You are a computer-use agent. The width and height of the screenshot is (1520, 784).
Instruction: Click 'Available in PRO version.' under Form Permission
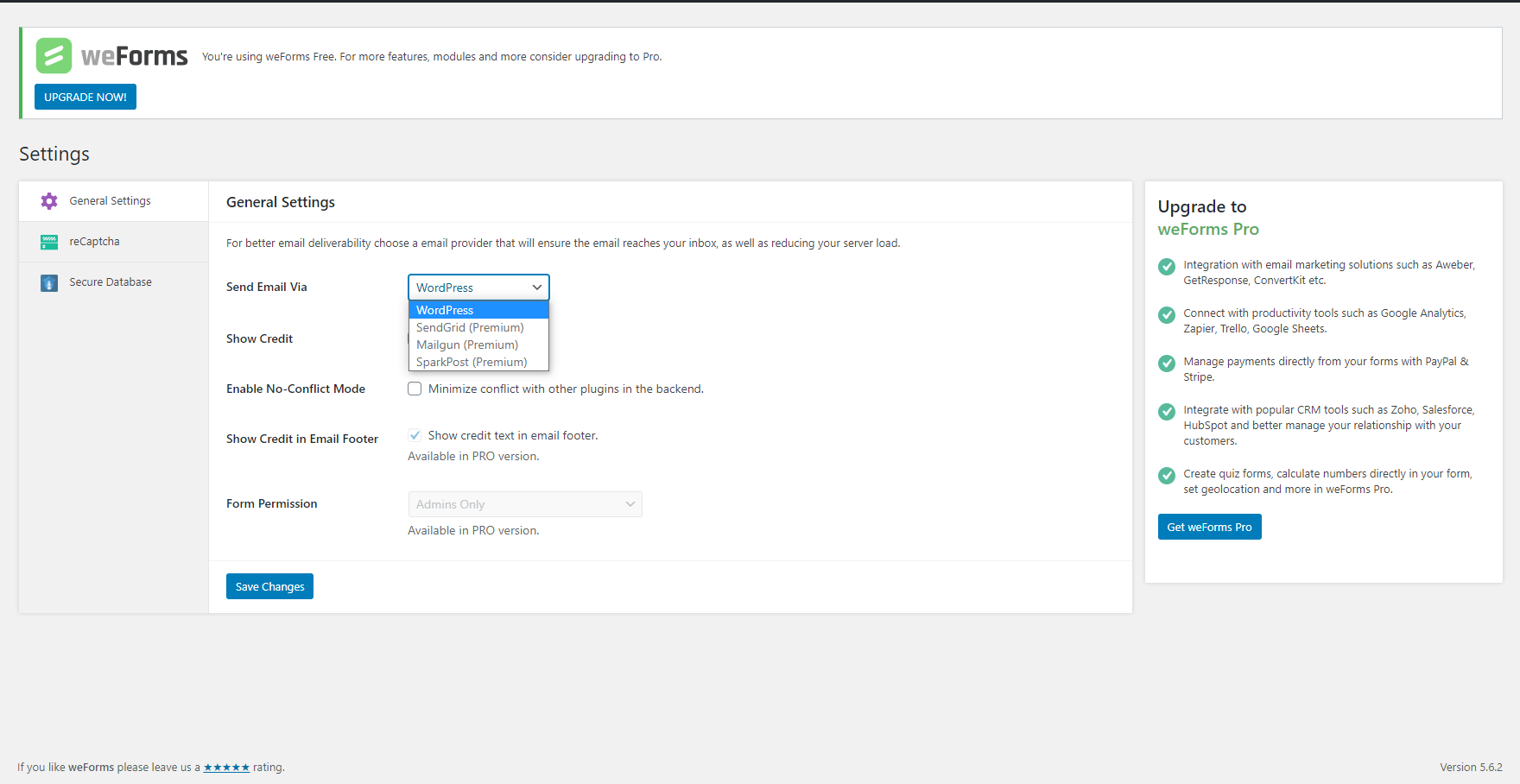(473, 530)
